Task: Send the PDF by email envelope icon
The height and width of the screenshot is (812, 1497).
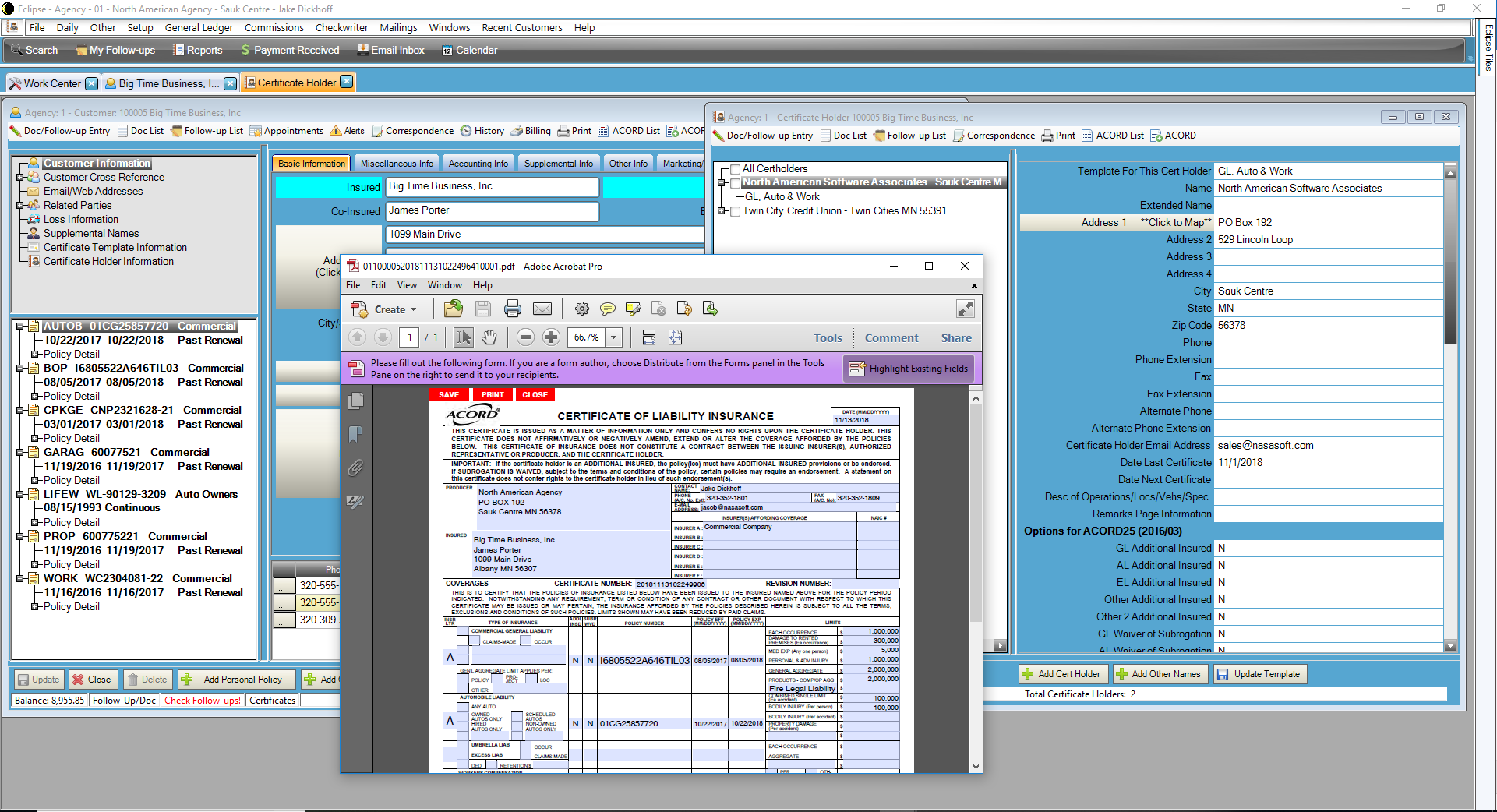Action: [x=542, y=309]
